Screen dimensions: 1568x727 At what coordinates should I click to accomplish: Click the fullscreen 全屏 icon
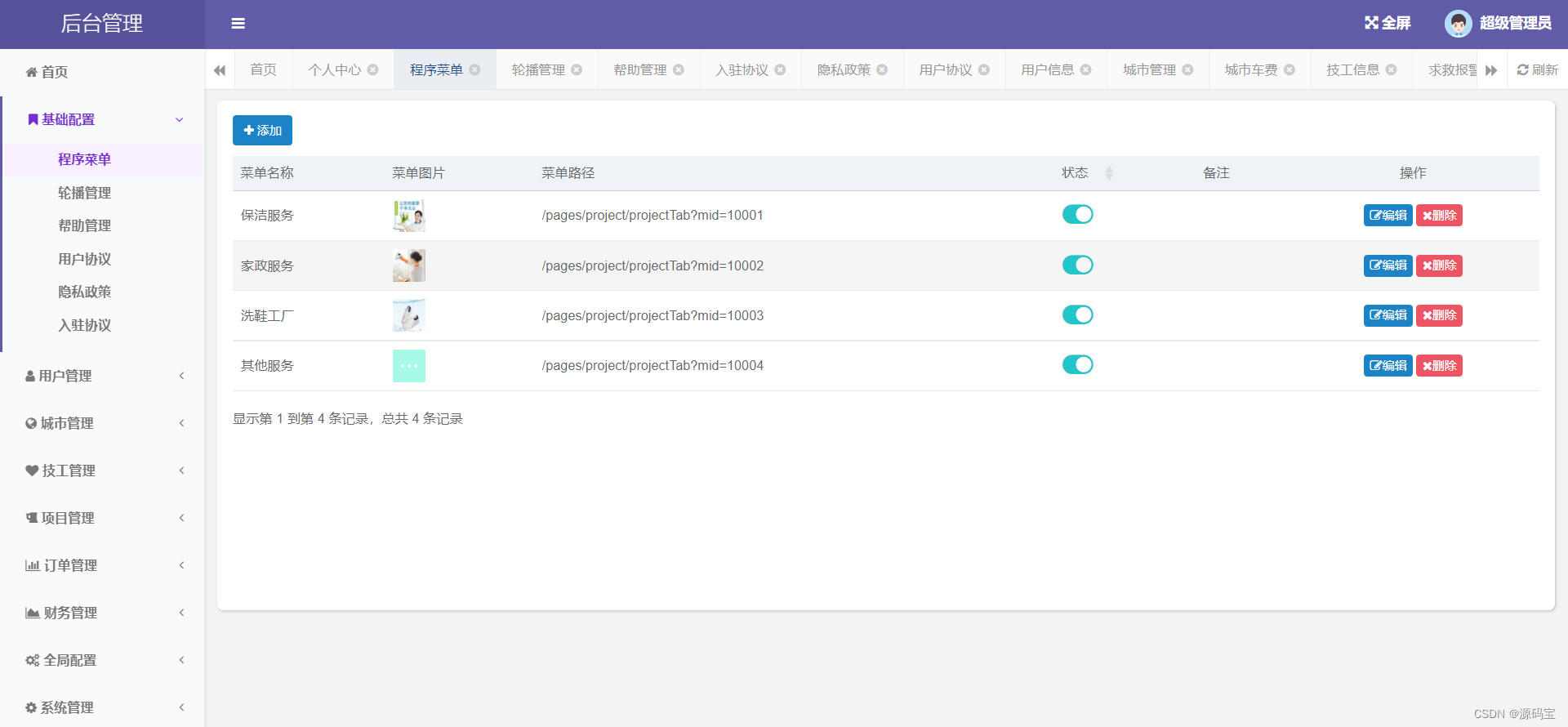1388,23
